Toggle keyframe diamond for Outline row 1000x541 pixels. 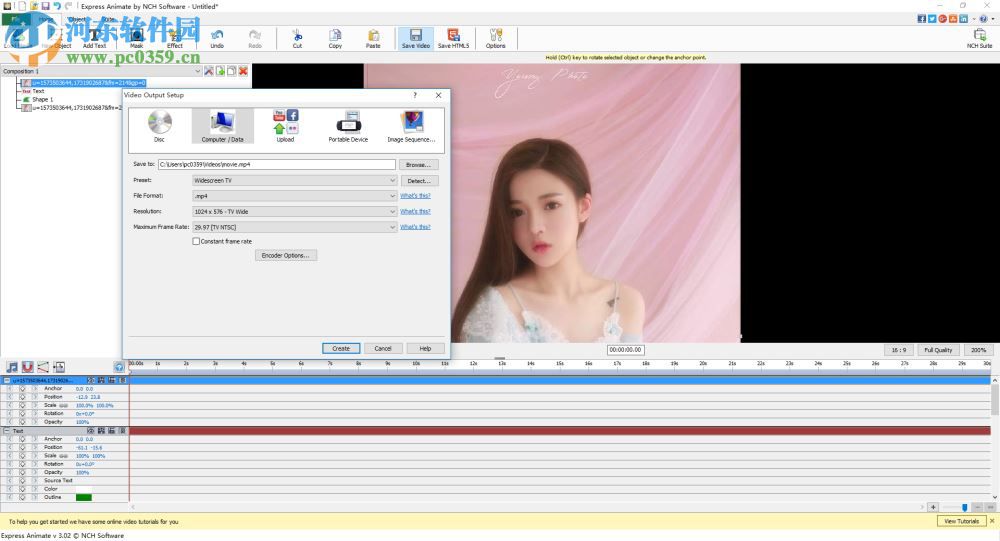point(22,497)
